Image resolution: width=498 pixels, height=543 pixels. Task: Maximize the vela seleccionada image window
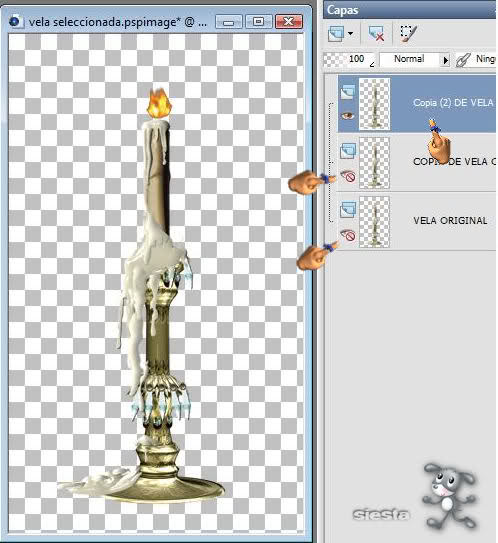pos(258,22)
